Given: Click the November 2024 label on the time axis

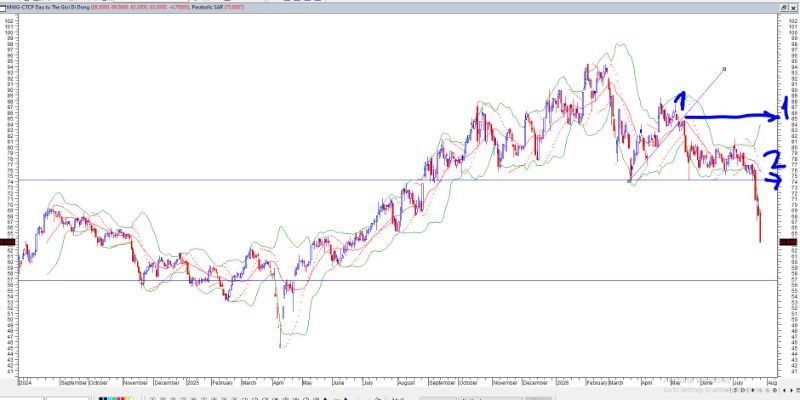Looking at the screenshot, I should point(135,383).
